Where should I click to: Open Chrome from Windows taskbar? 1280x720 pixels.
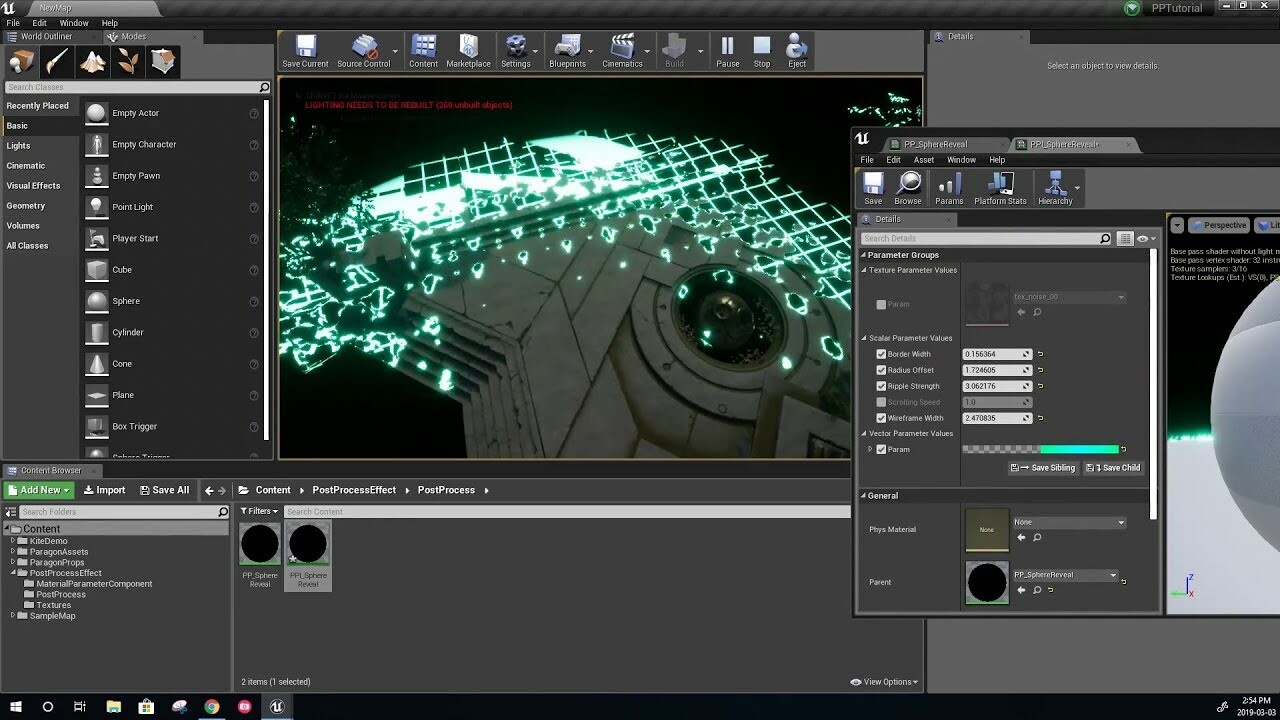212,706
